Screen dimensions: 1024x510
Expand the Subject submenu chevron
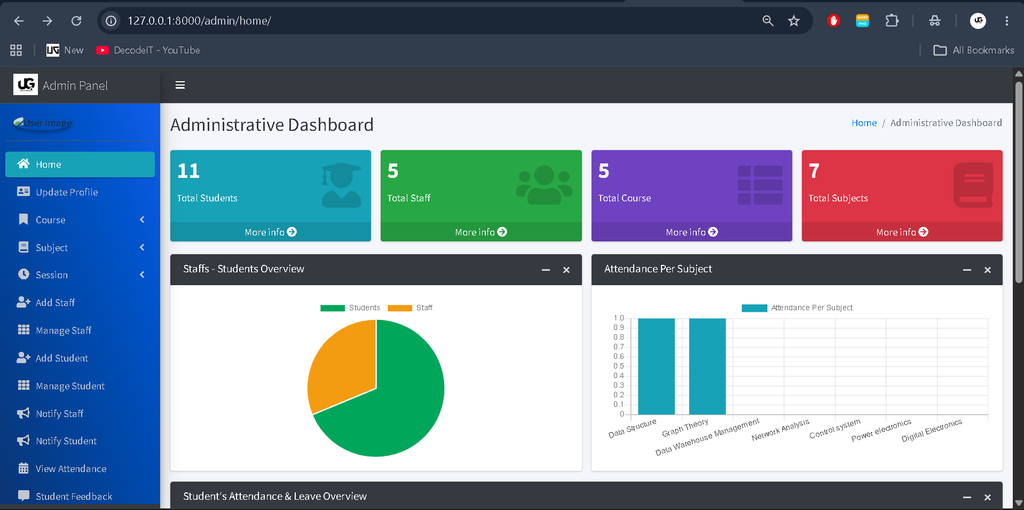142,247
